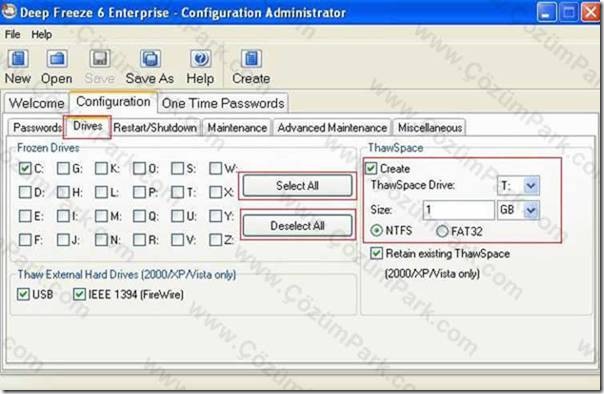
Task: Expand the ThawSpace Drive letter dropdown
Action: pyautogui.click(x=531, y=186)
